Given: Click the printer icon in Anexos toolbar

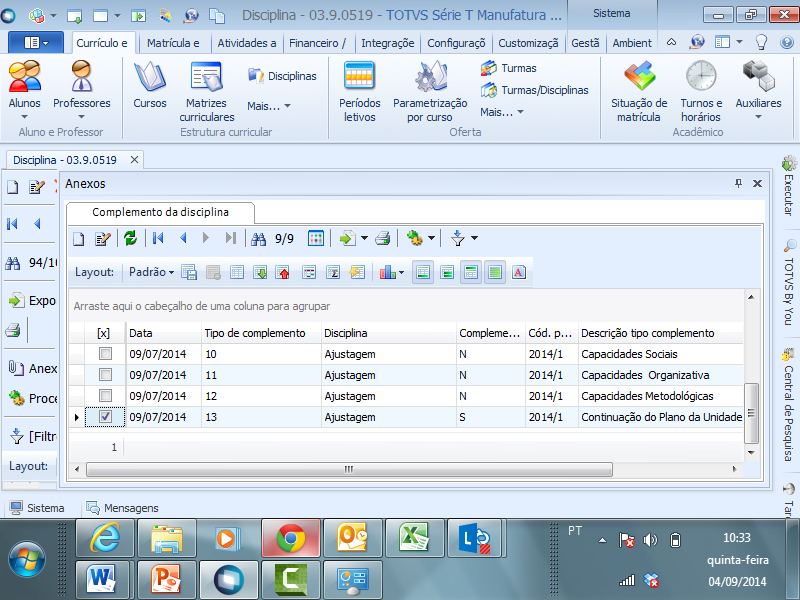Looking at the screenshot, I should [x=382, y=238].
